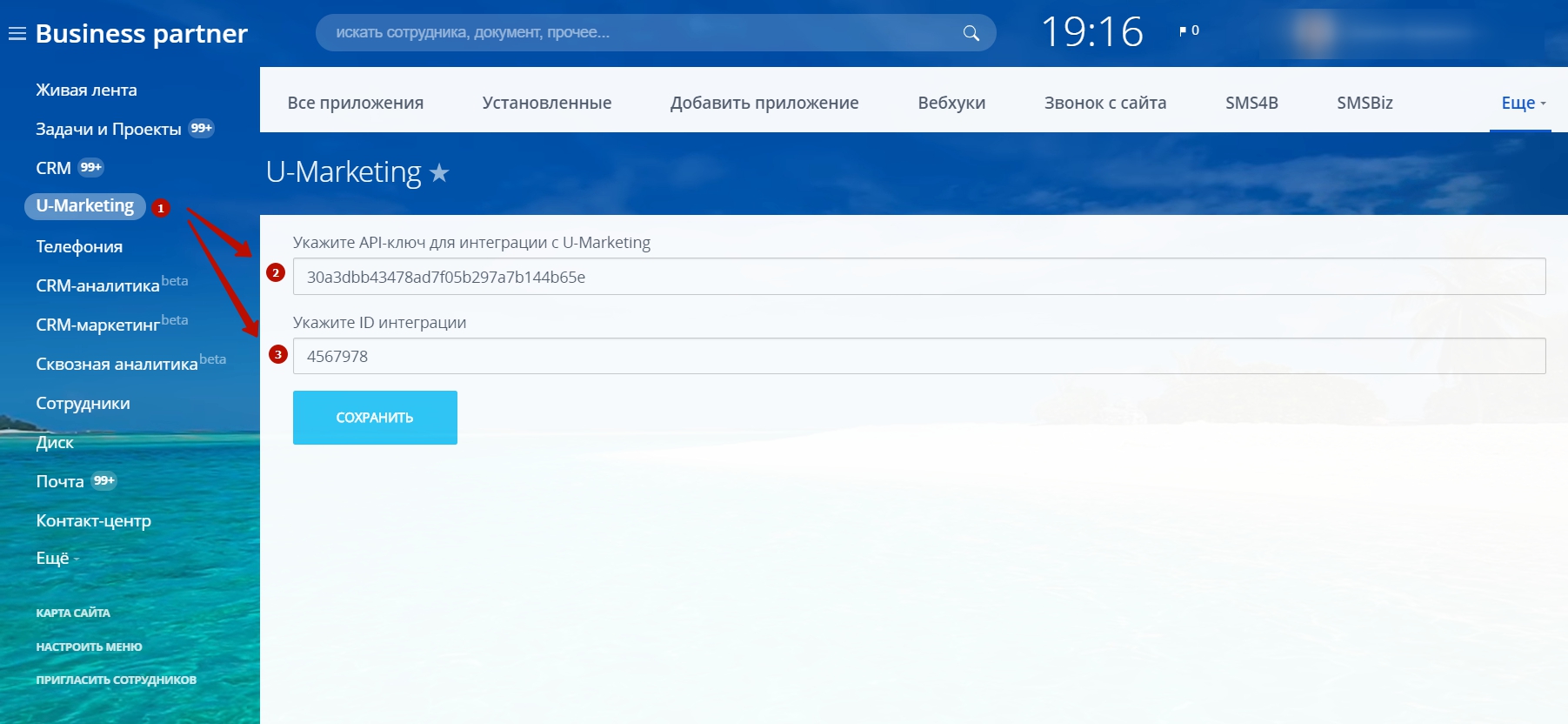Click the Сохранить button

[375, 418]
